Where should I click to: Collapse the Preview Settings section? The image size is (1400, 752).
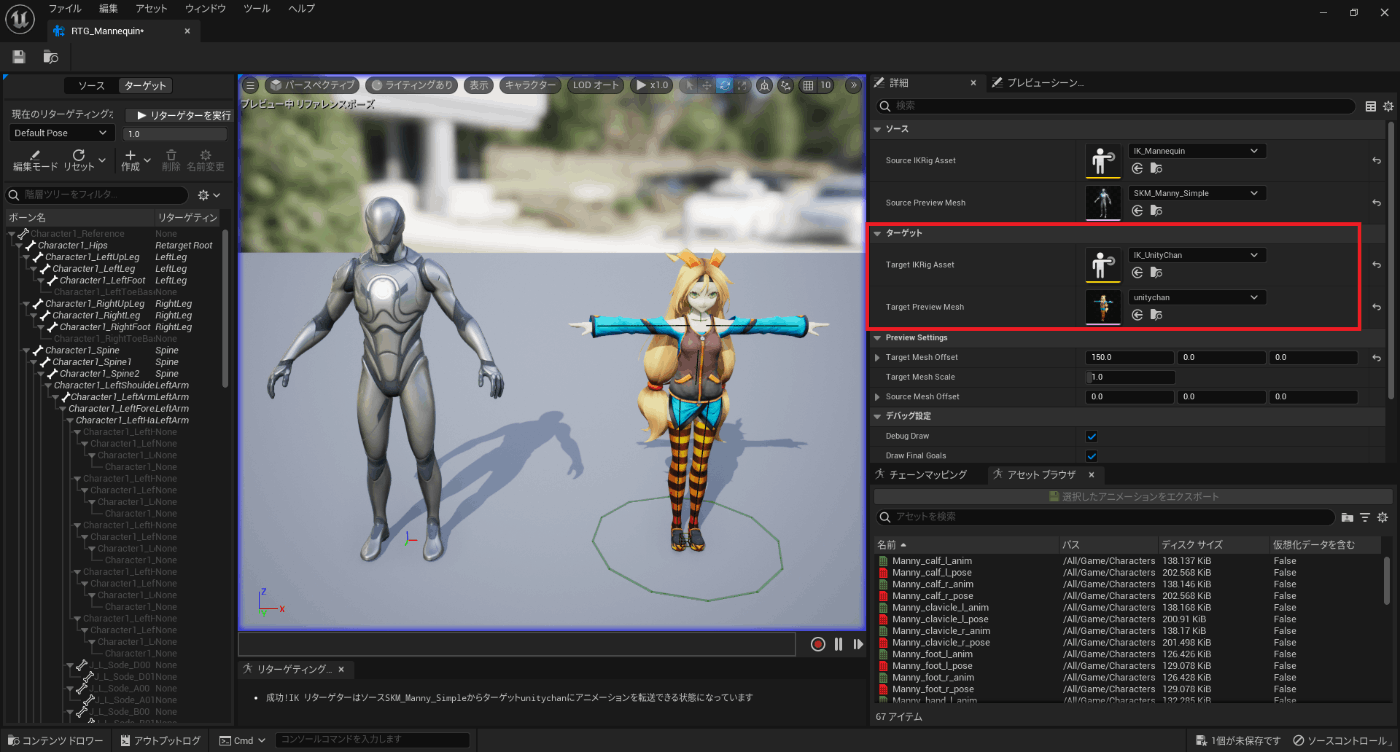tap(877, 338)
